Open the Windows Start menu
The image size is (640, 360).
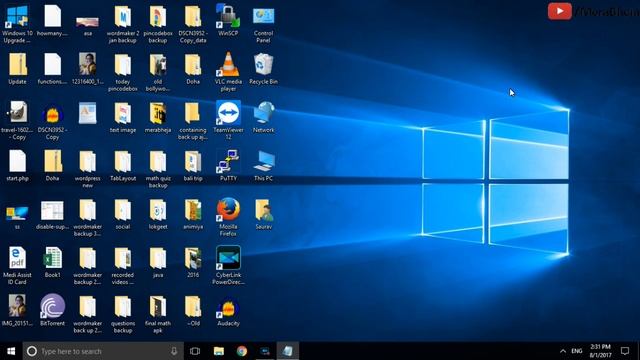[11, 351]
